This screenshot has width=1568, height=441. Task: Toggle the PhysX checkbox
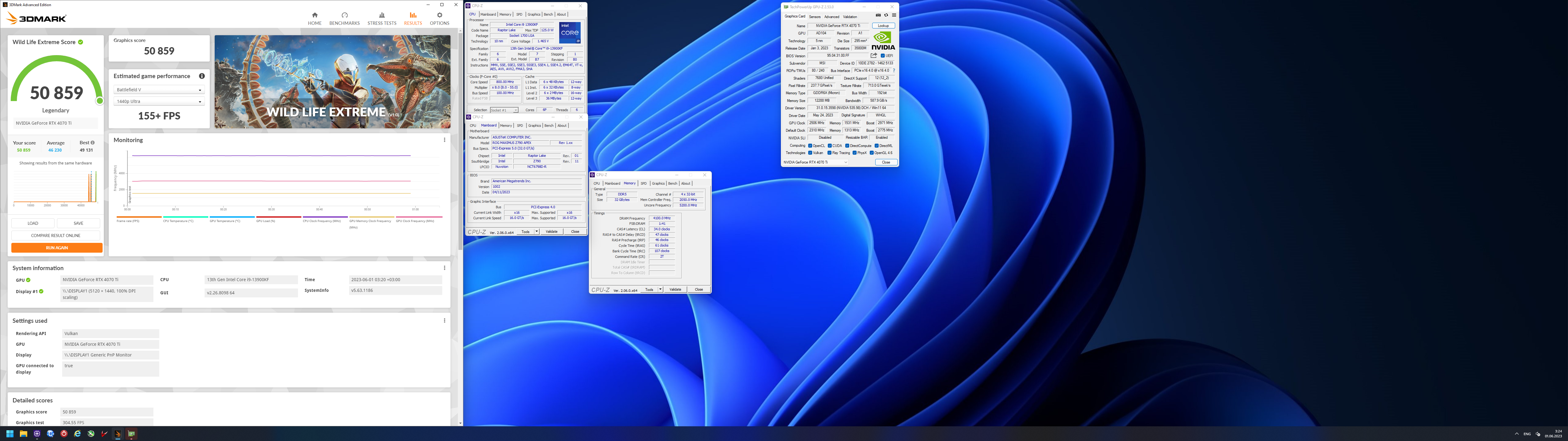855,153
